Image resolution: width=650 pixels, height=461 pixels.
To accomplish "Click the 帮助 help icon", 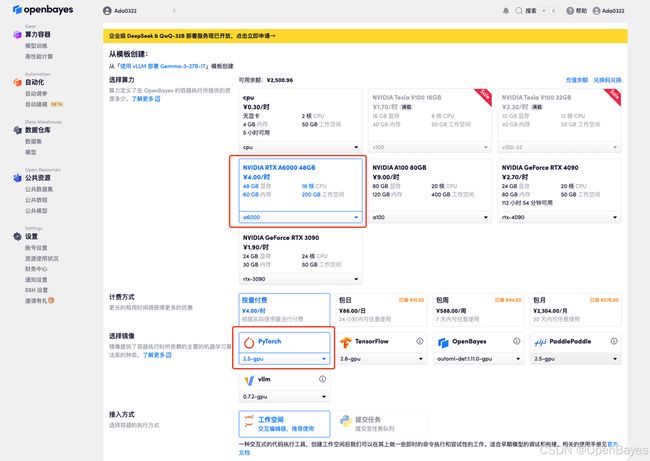I will coord(570,11).
